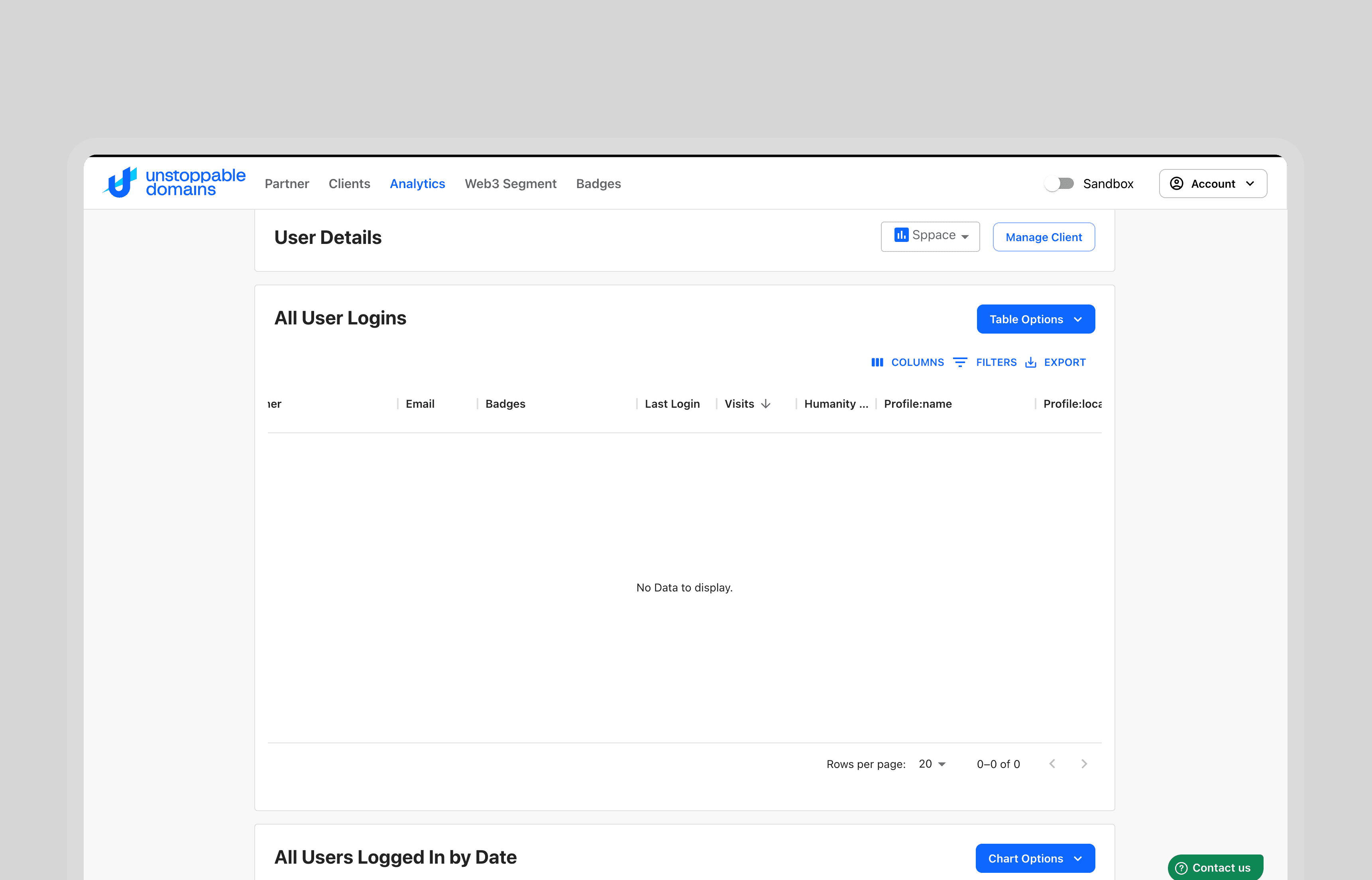Click the Account profile icon

pyautogui.click(x=1177, y=183)
